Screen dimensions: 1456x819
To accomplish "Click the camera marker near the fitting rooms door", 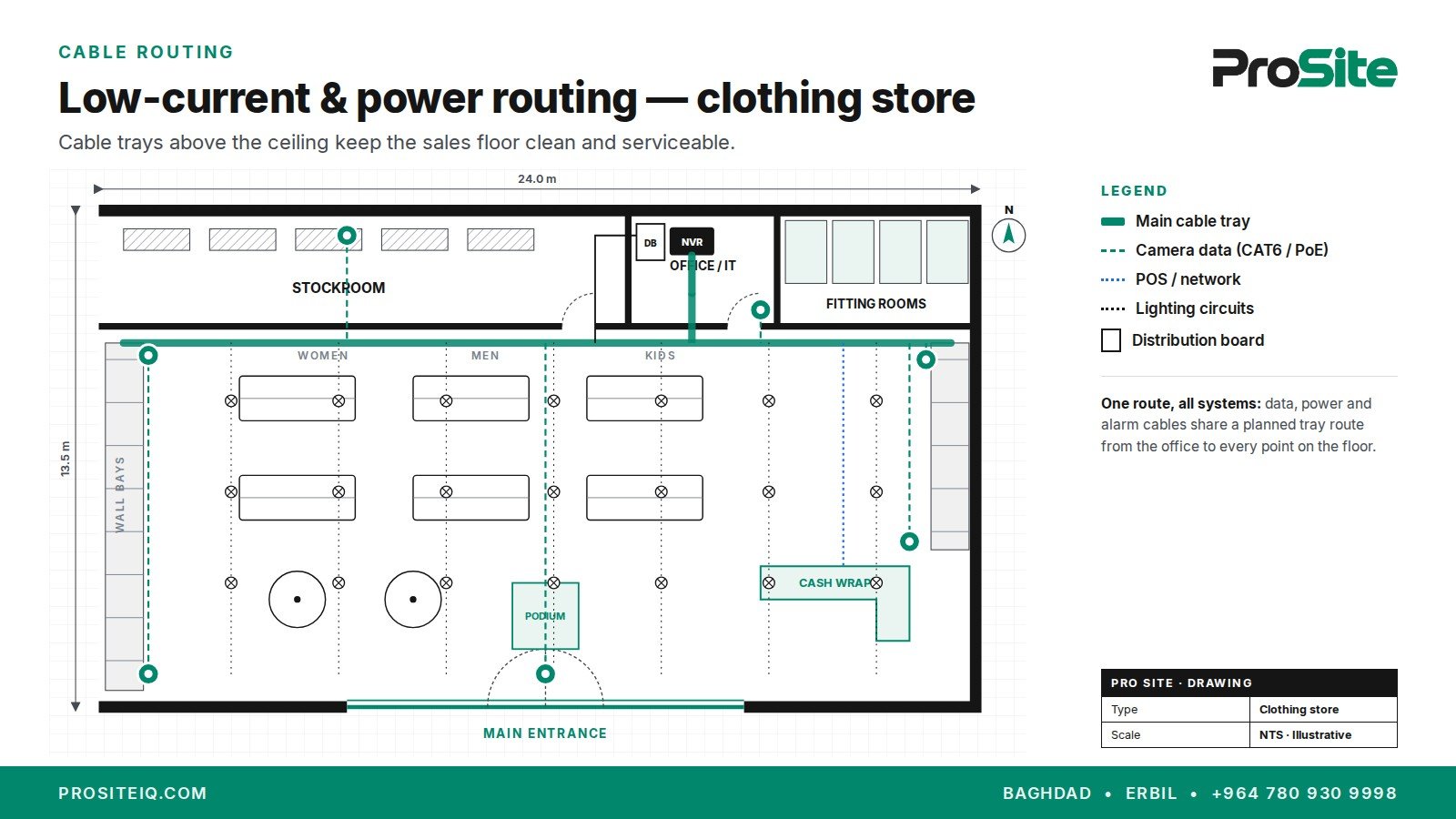I will coord(760,310).
